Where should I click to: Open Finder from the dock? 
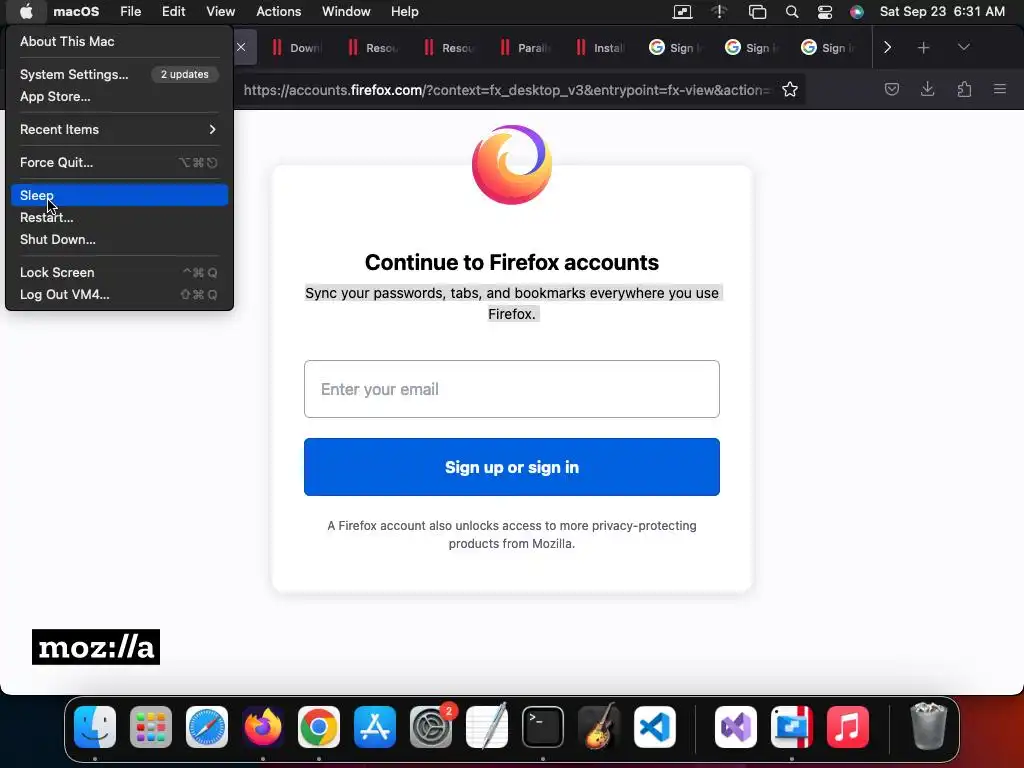point(95,727)
